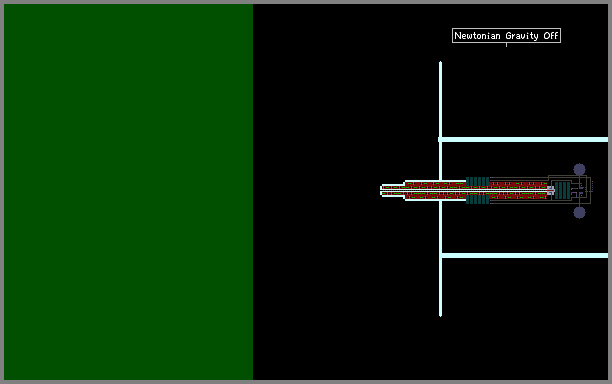The width and height of the screenshot is (612, 384).
Task: Click the upper horizontal light-blue wall
Action: click(x=523, y=139)
